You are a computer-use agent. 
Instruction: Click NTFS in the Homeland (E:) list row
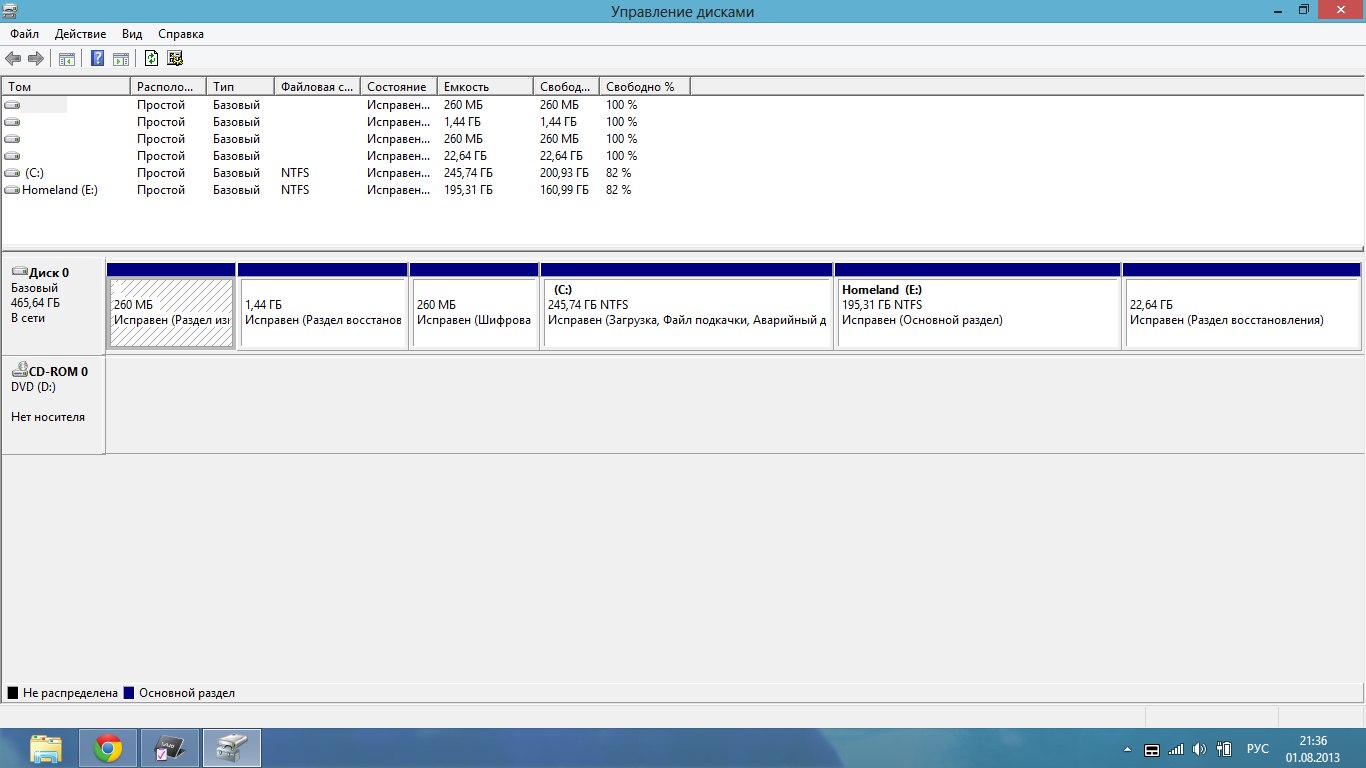[x=295, y=190]
